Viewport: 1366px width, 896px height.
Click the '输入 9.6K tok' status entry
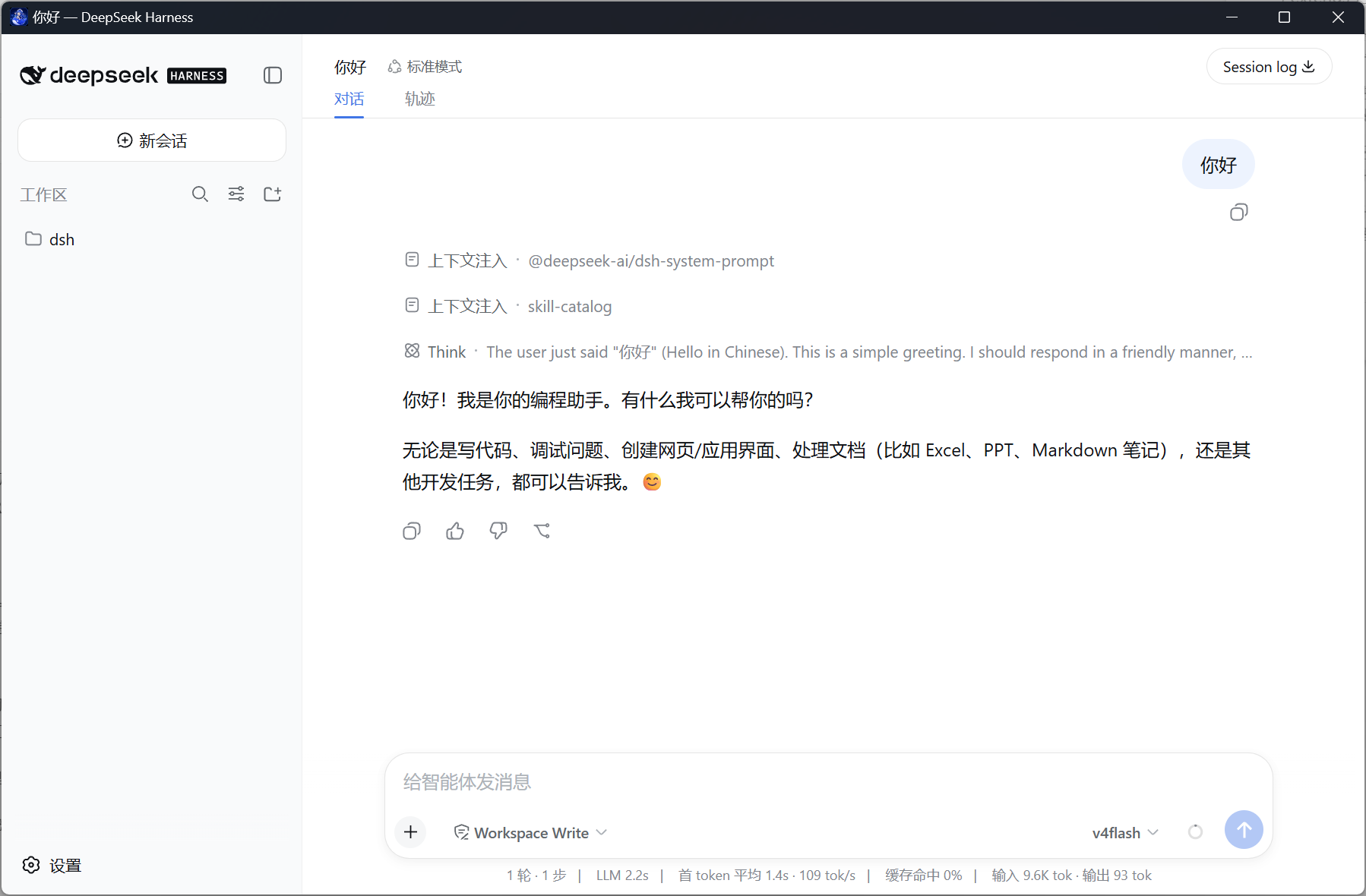[1032, 875]
